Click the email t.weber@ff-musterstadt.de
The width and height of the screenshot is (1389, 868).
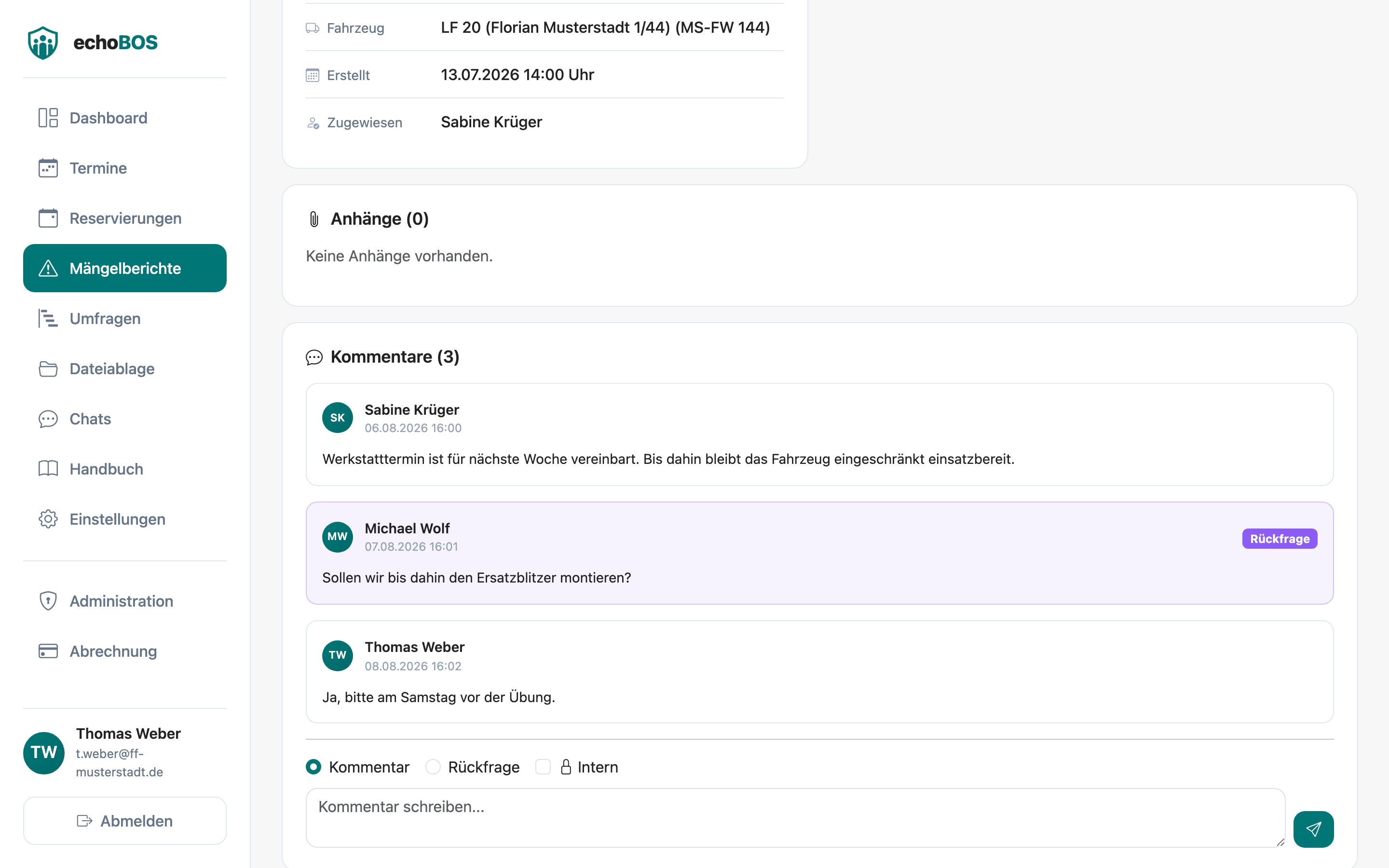pos(120,763)
